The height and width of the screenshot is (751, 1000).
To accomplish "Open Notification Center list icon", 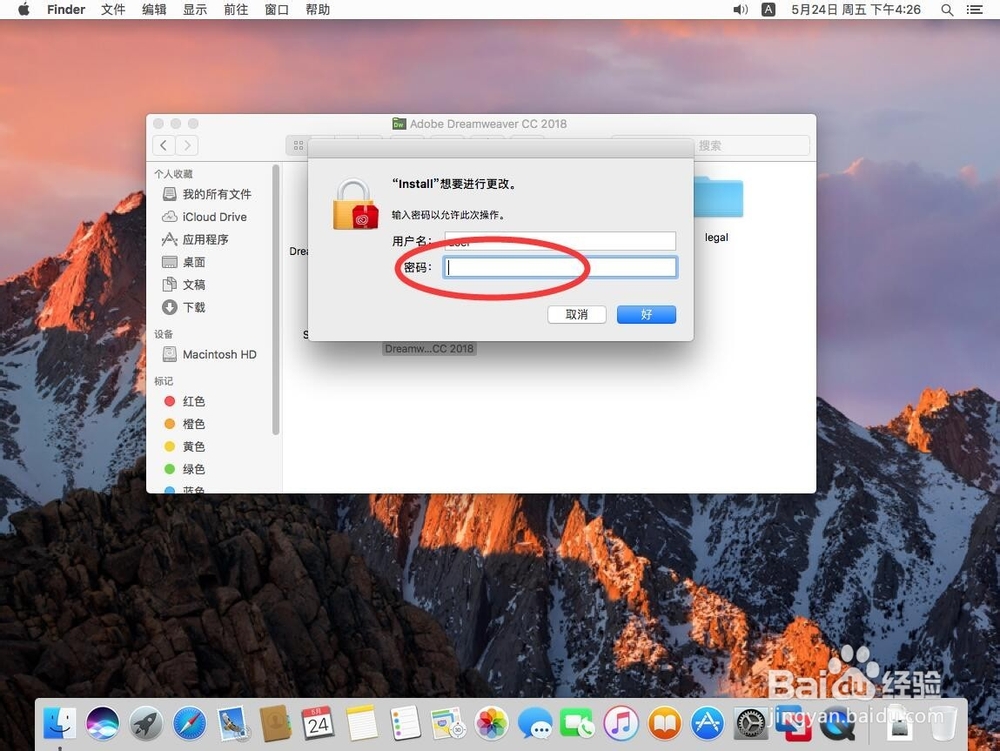I will (x=974, y=10).
